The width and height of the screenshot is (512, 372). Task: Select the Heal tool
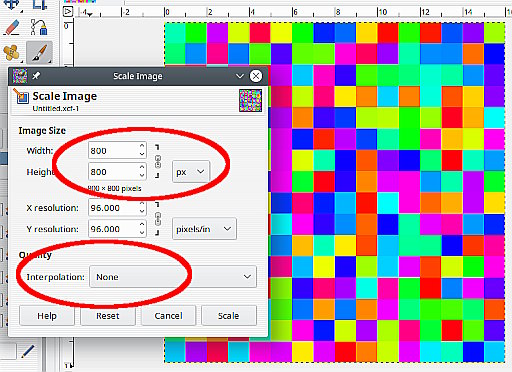11,53
